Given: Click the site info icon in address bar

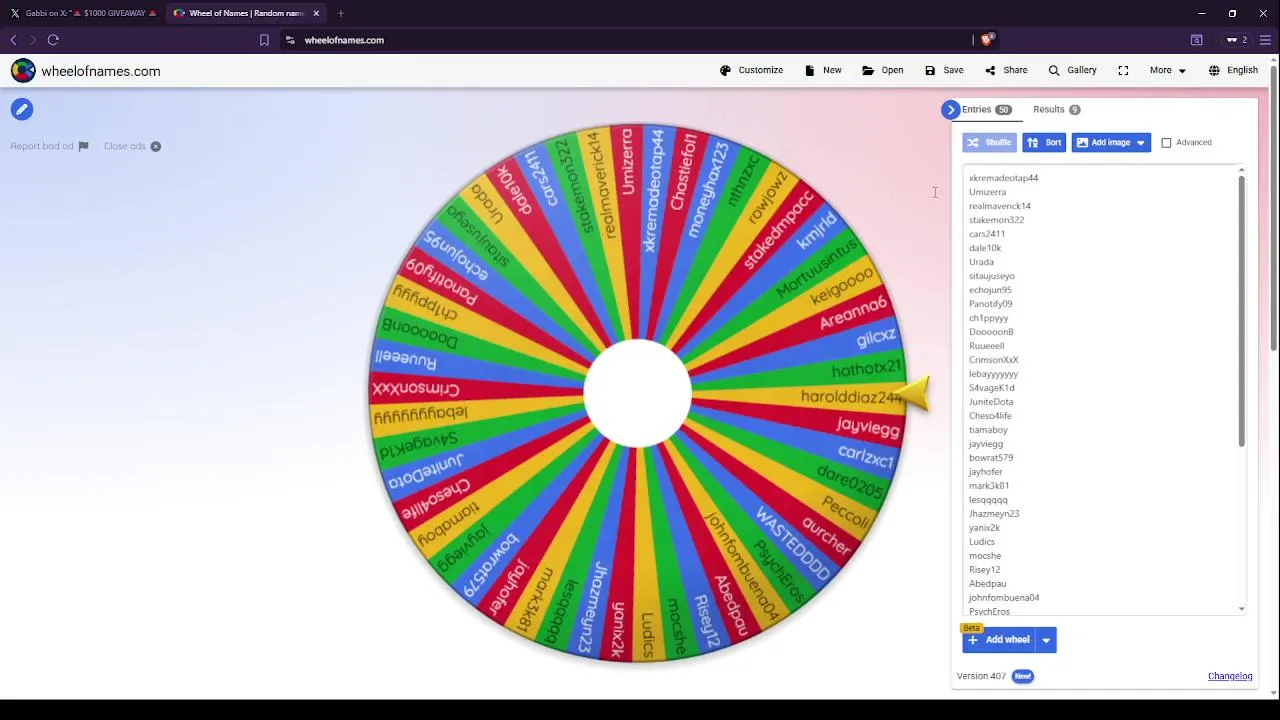Looking at the screenshot, I should pos(290,40).
